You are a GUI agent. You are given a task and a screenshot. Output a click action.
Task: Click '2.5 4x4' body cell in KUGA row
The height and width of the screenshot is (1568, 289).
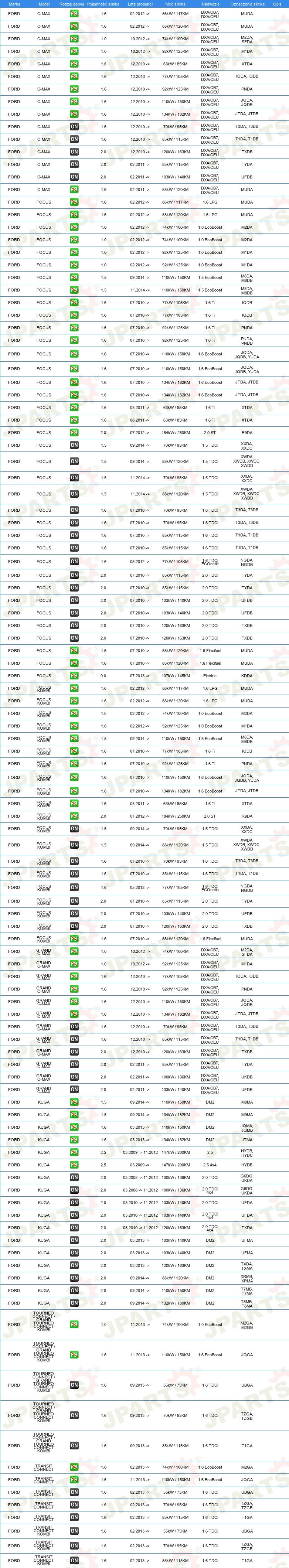pos(210,1165)
